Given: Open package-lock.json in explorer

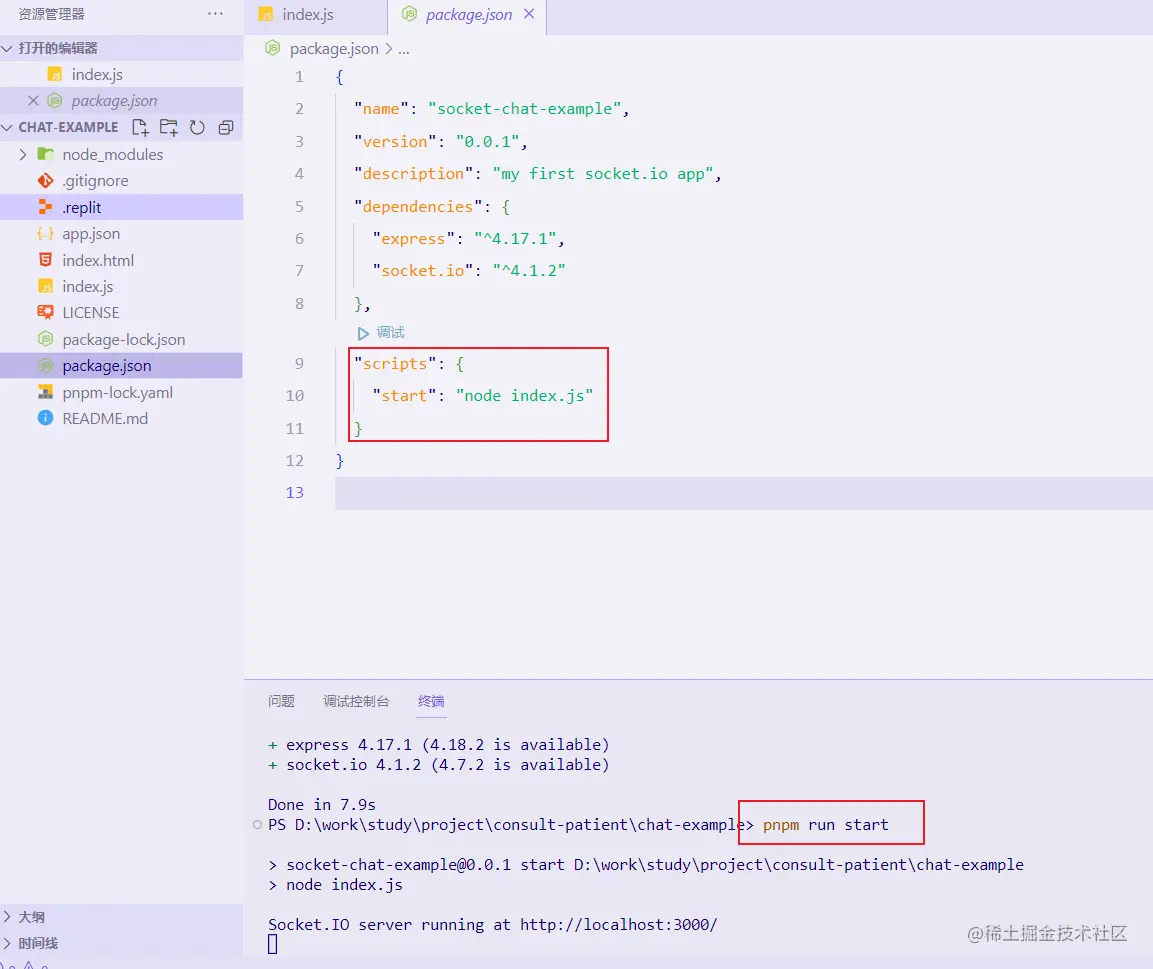Looking at the screenshot, I should tap(121, 340).
